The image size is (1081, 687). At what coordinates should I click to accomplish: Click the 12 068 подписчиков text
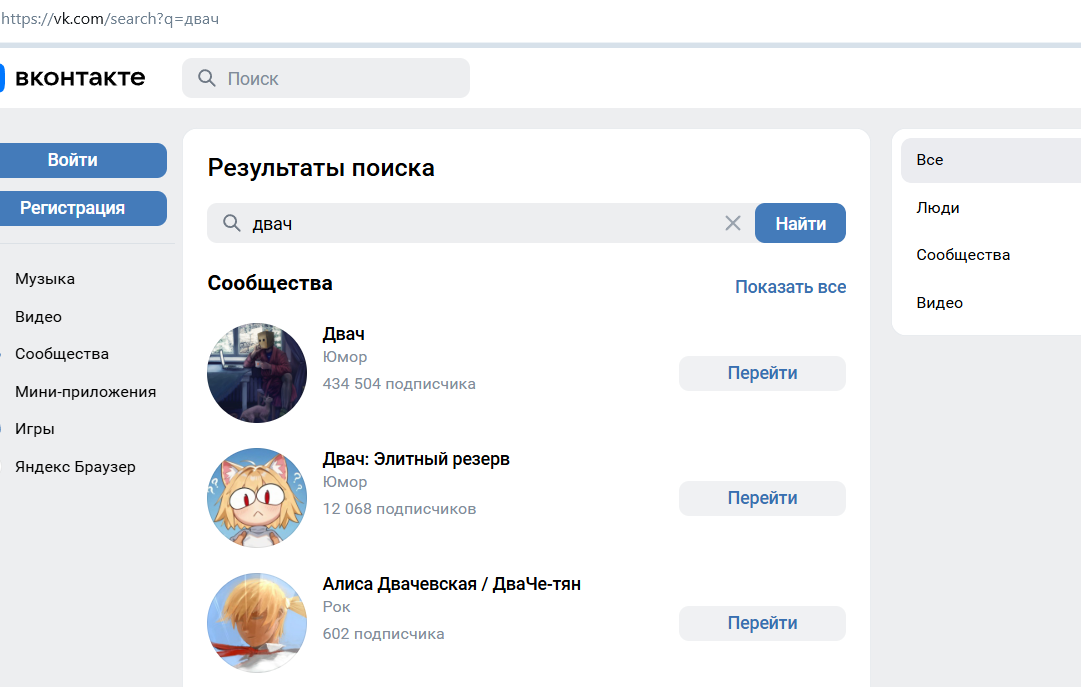pos(399,508)
